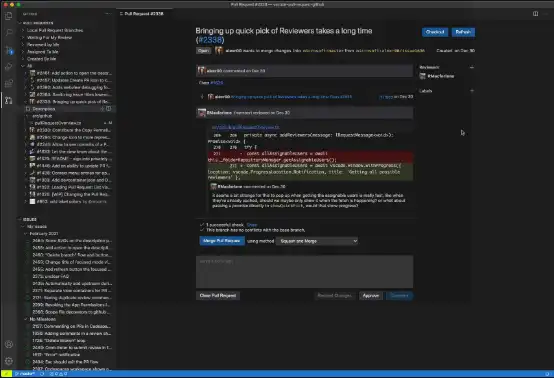The image size is (554, 378).
Task: Click into the leave a comment box
Action: pyautogui.click(x=304, y=272)
